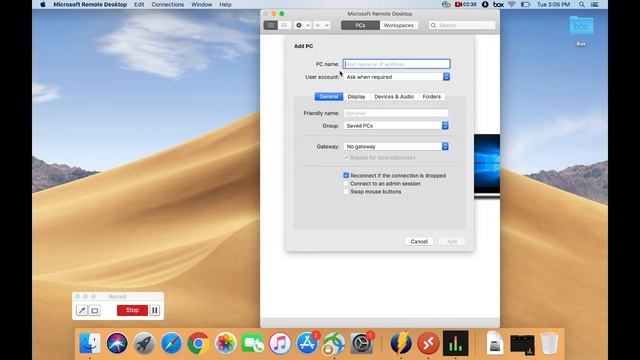The width and height of the screenshot is (640, 360).
Task: Open the gear settings menu in toolbar
Action: (302, 25)
